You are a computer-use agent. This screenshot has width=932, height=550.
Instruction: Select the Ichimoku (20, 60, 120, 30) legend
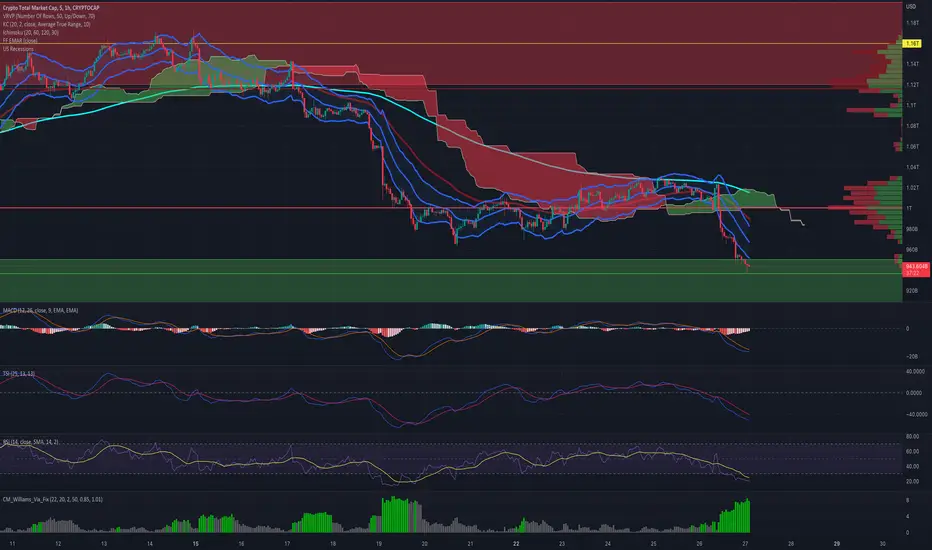click(x=30, y=33)
